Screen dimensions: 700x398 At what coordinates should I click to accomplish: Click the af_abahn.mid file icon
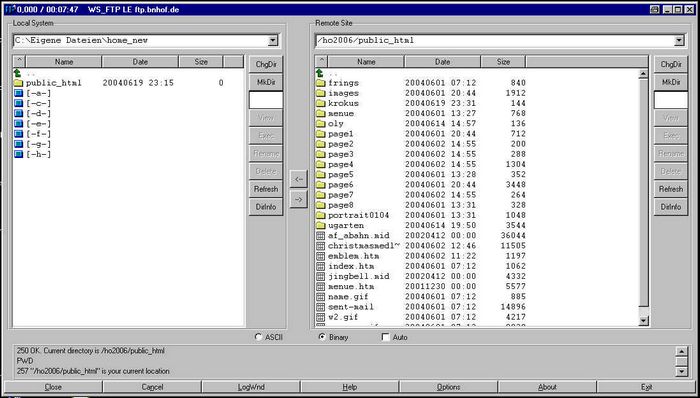click(x=321, y=236)
